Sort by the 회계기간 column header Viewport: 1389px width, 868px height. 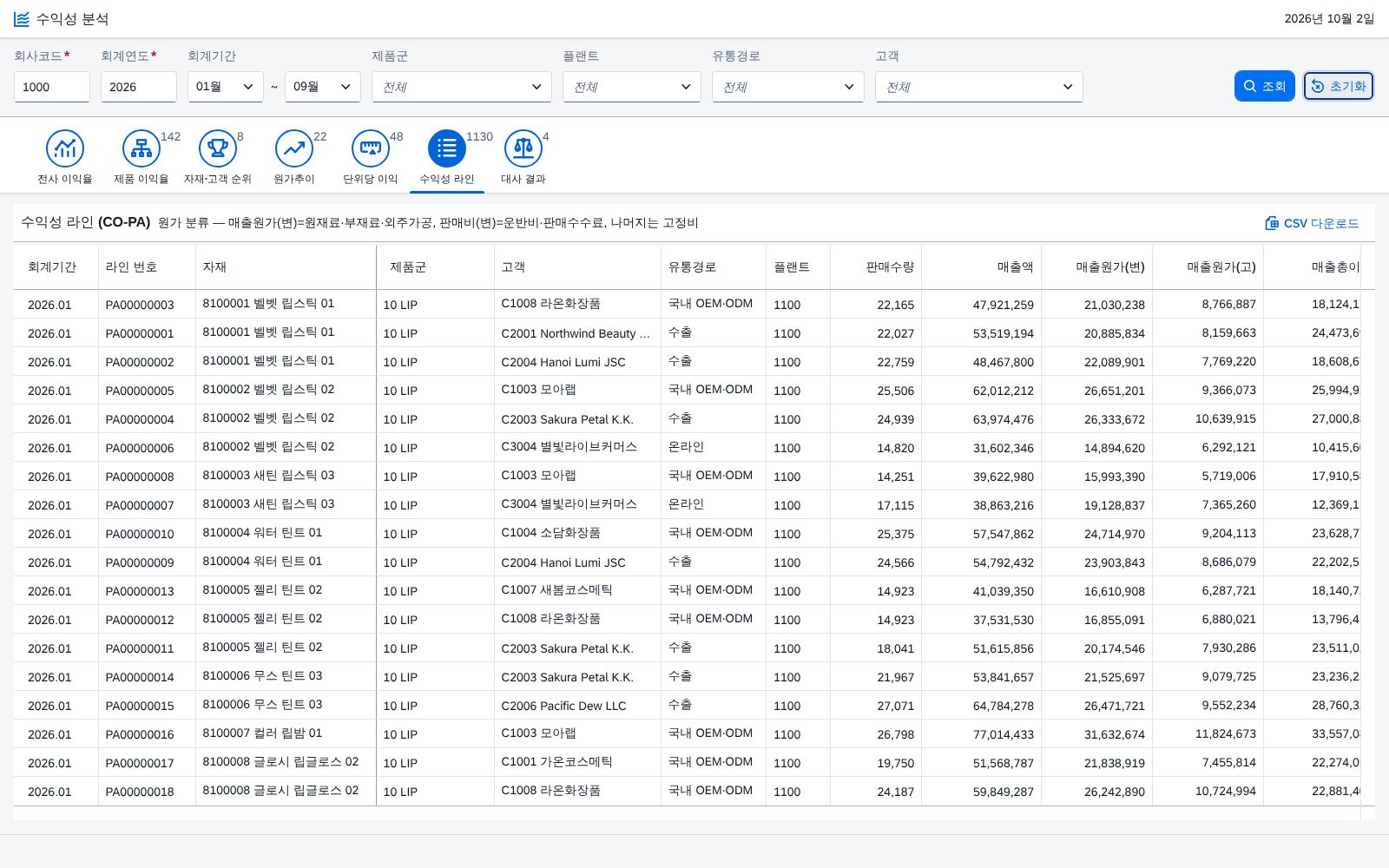point(56,267)
